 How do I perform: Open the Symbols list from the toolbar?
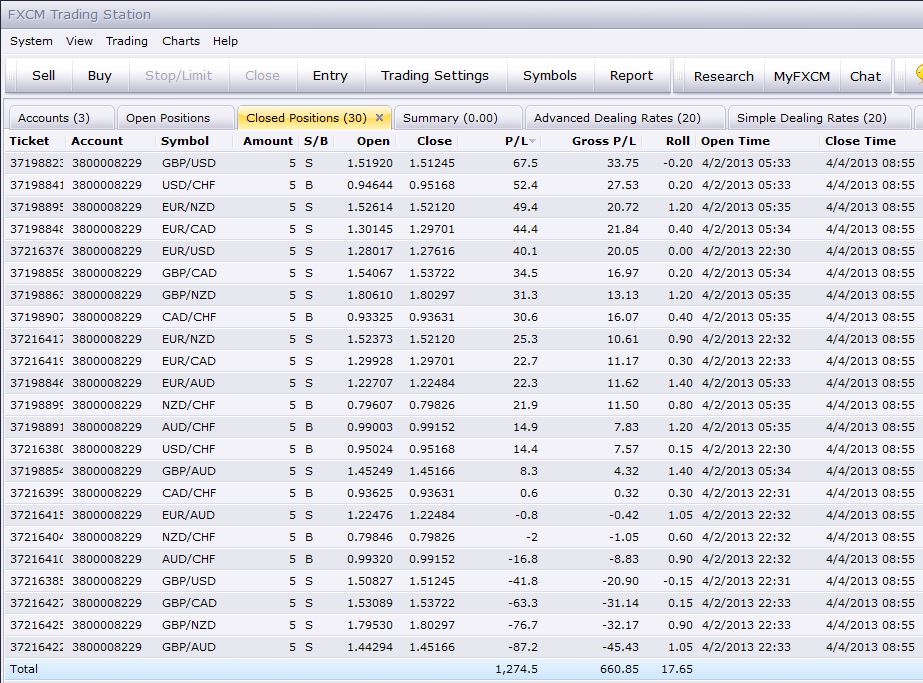(550, 75)
